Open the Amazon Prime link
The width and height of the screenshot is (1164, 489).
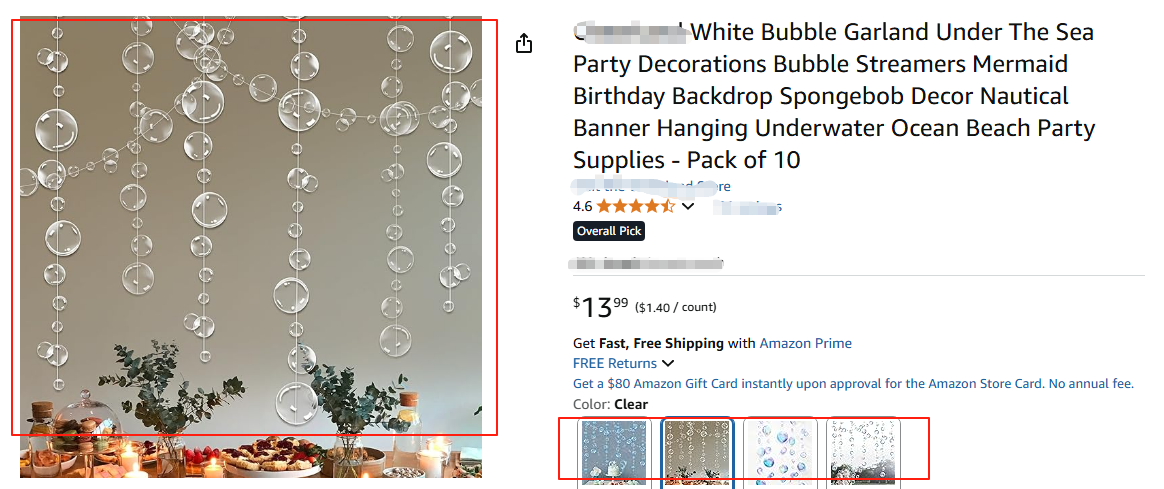point(805,343)
